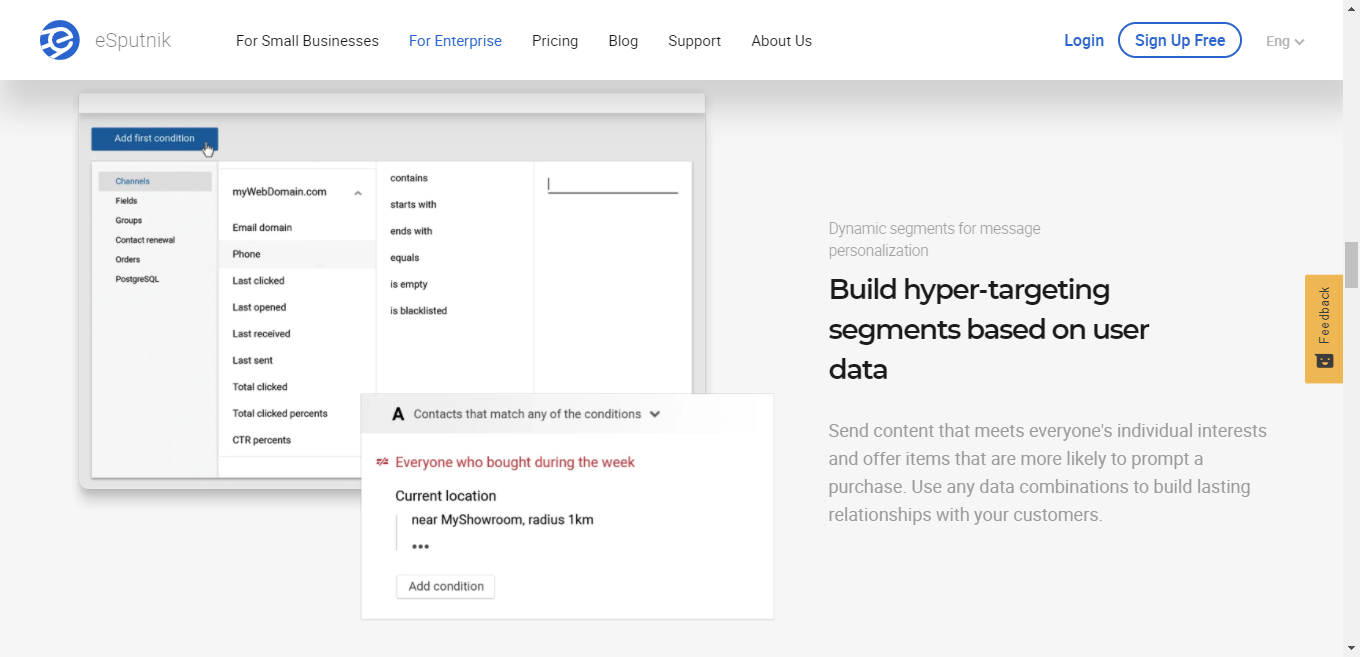Screen dimensions: 1360x657
Task: Select the contains operator
Action: coord(409,178)
